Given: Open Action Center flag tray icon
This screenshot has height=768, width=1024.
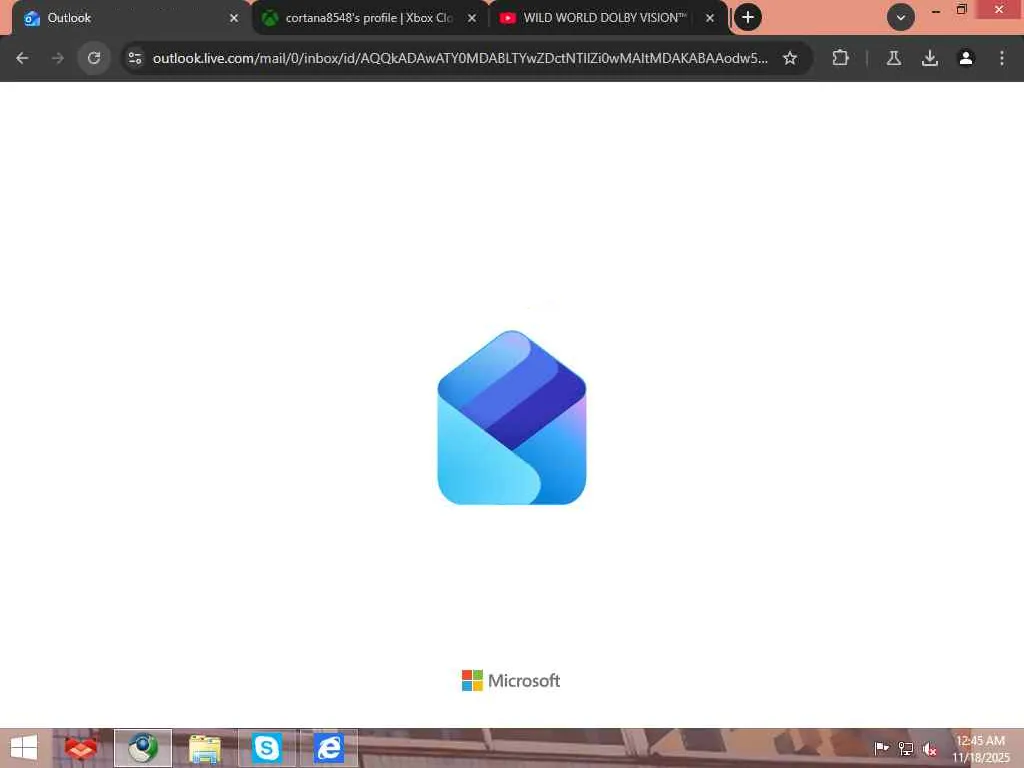Looking at the screenshot, I should point(882,748).
